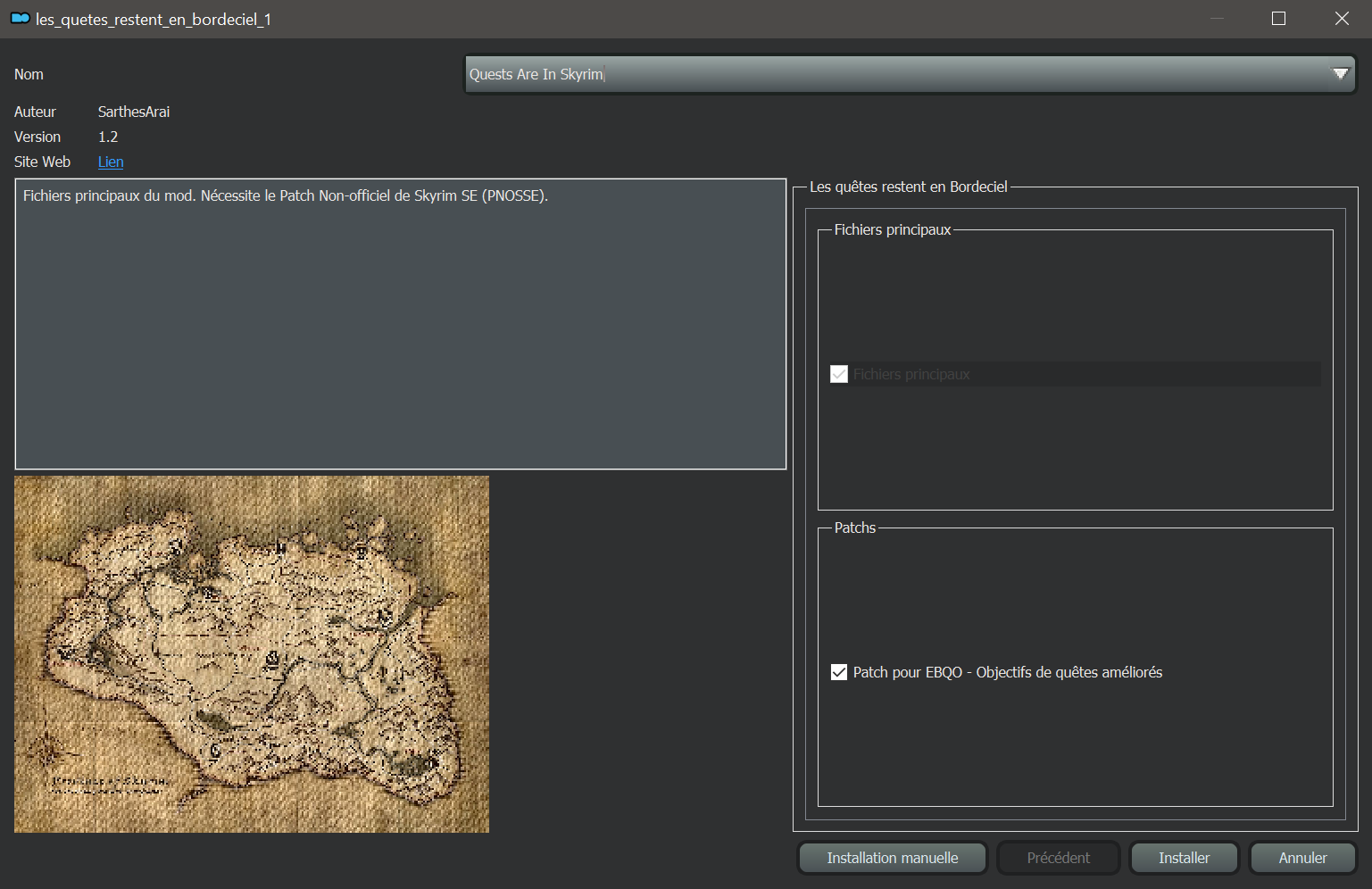Click the Mod Organizer title bar icon
The image size is (1372, 889).
pos(20,19)
